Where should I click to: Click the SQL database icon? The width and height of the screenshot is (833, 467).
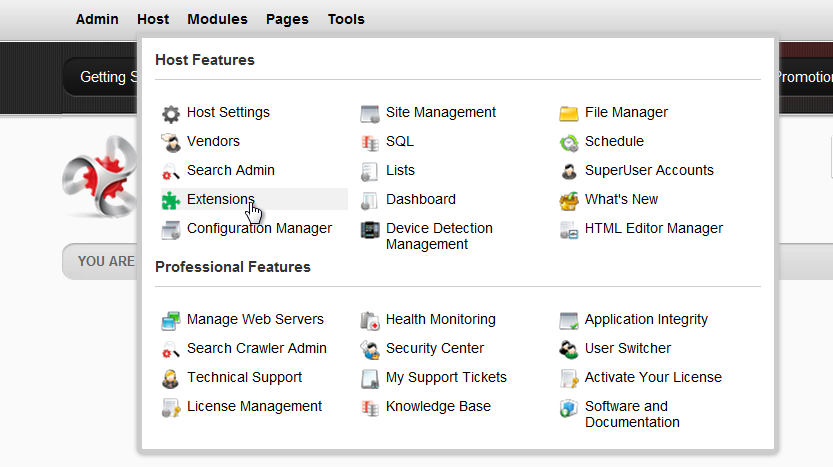370,142
